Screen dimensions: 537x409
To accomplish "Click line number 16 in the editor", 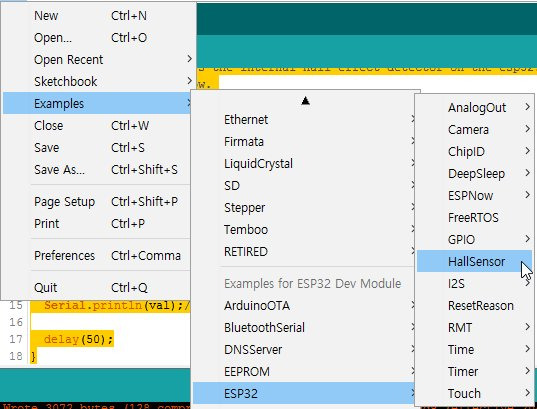I will [x=16, y=322].
